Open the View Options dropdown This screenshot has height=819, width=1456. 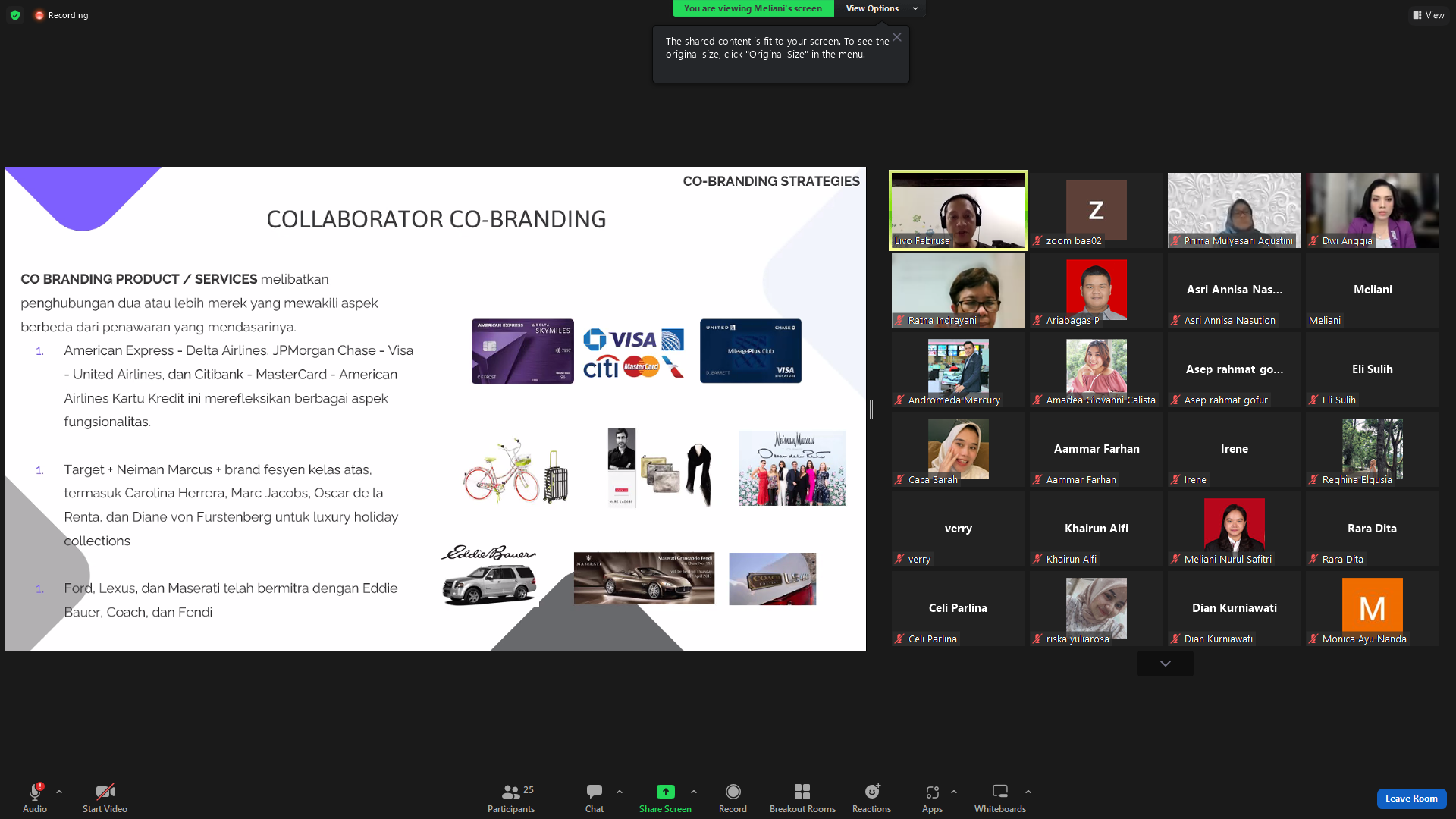coord(880,8)
